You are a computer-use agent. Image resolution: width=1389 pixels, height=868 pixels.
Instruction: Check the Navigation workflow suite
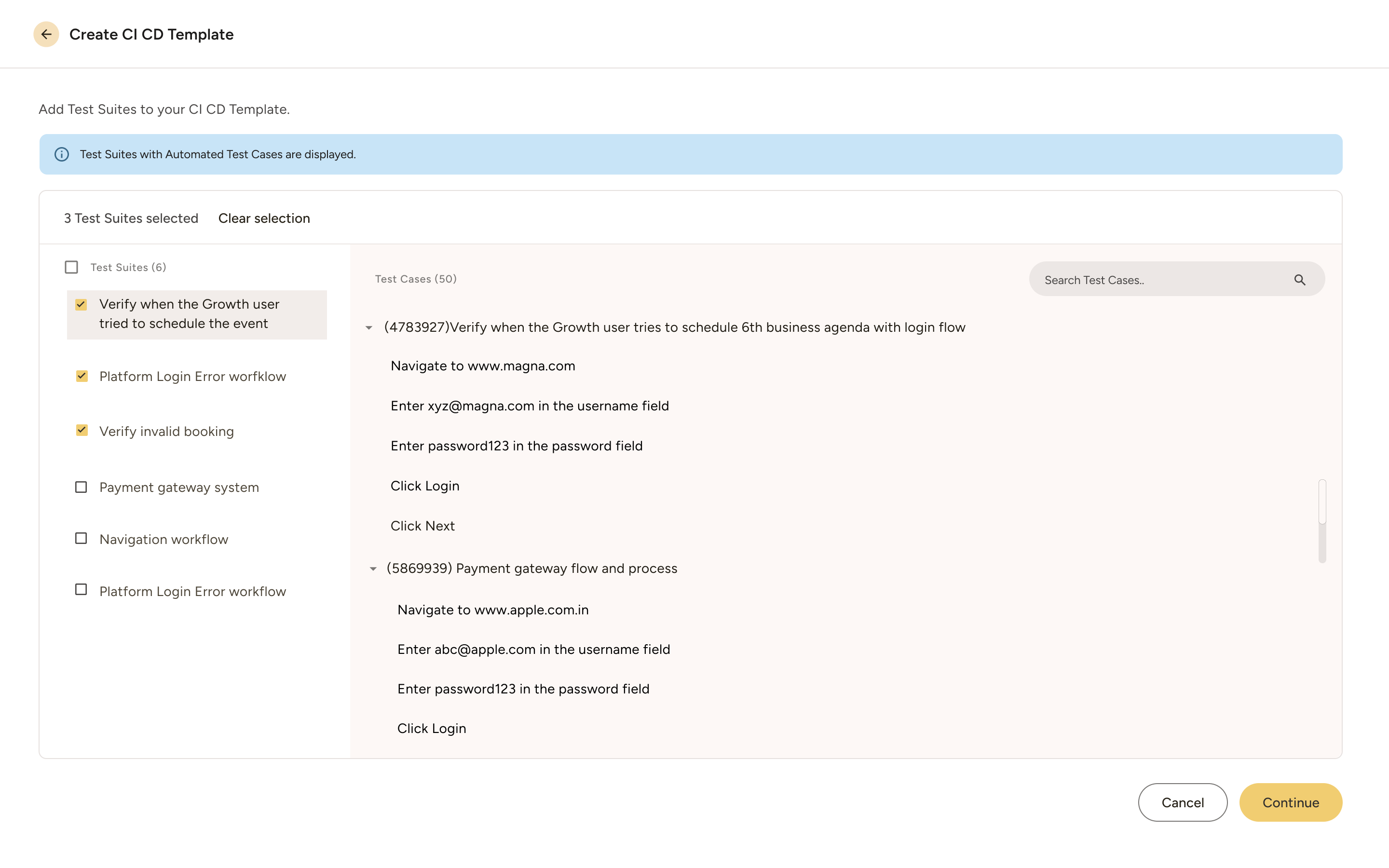[81, 538]
